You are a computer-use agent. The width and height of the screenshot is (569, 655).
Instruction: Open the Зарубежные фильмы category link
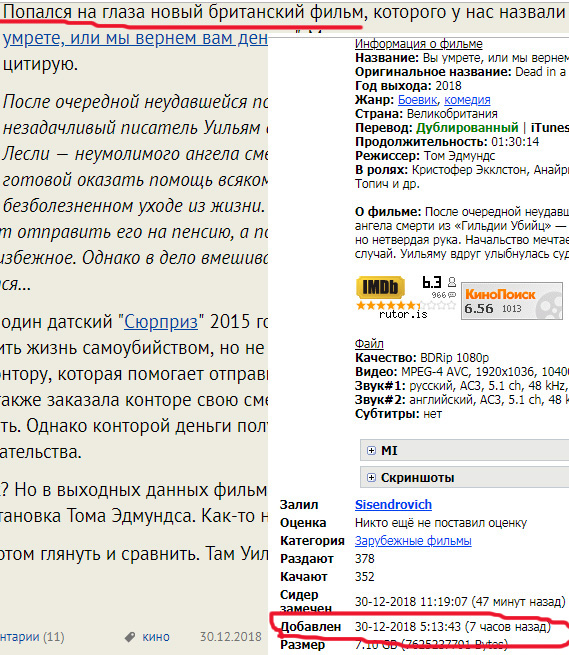(413, 541)
